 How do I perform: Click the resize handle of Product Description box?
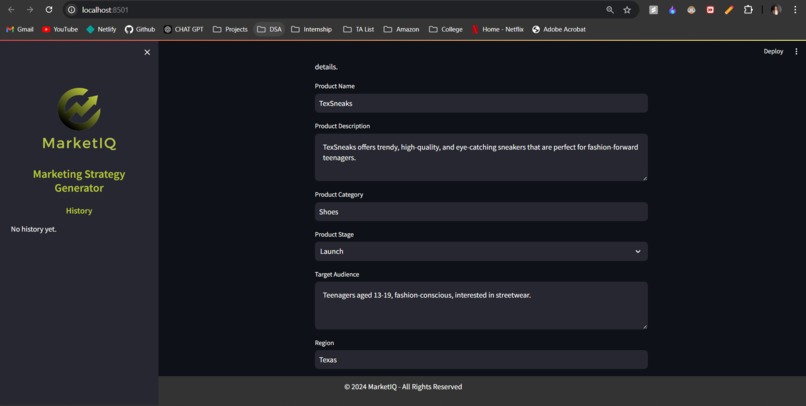pos(645,178)
